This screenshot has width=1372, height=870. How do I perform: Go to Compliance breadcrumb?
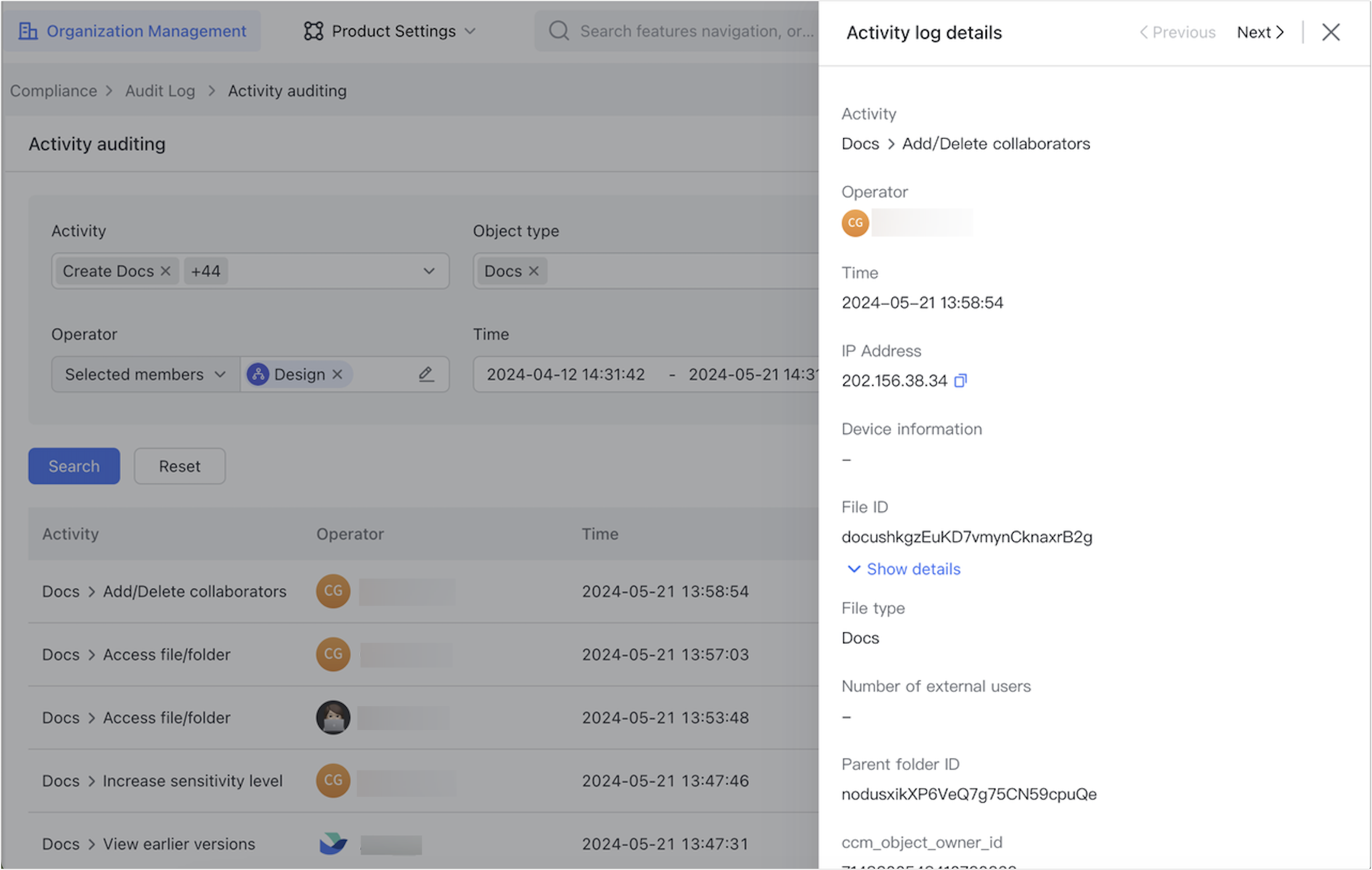pyautogui.click(x=54, y=91)
